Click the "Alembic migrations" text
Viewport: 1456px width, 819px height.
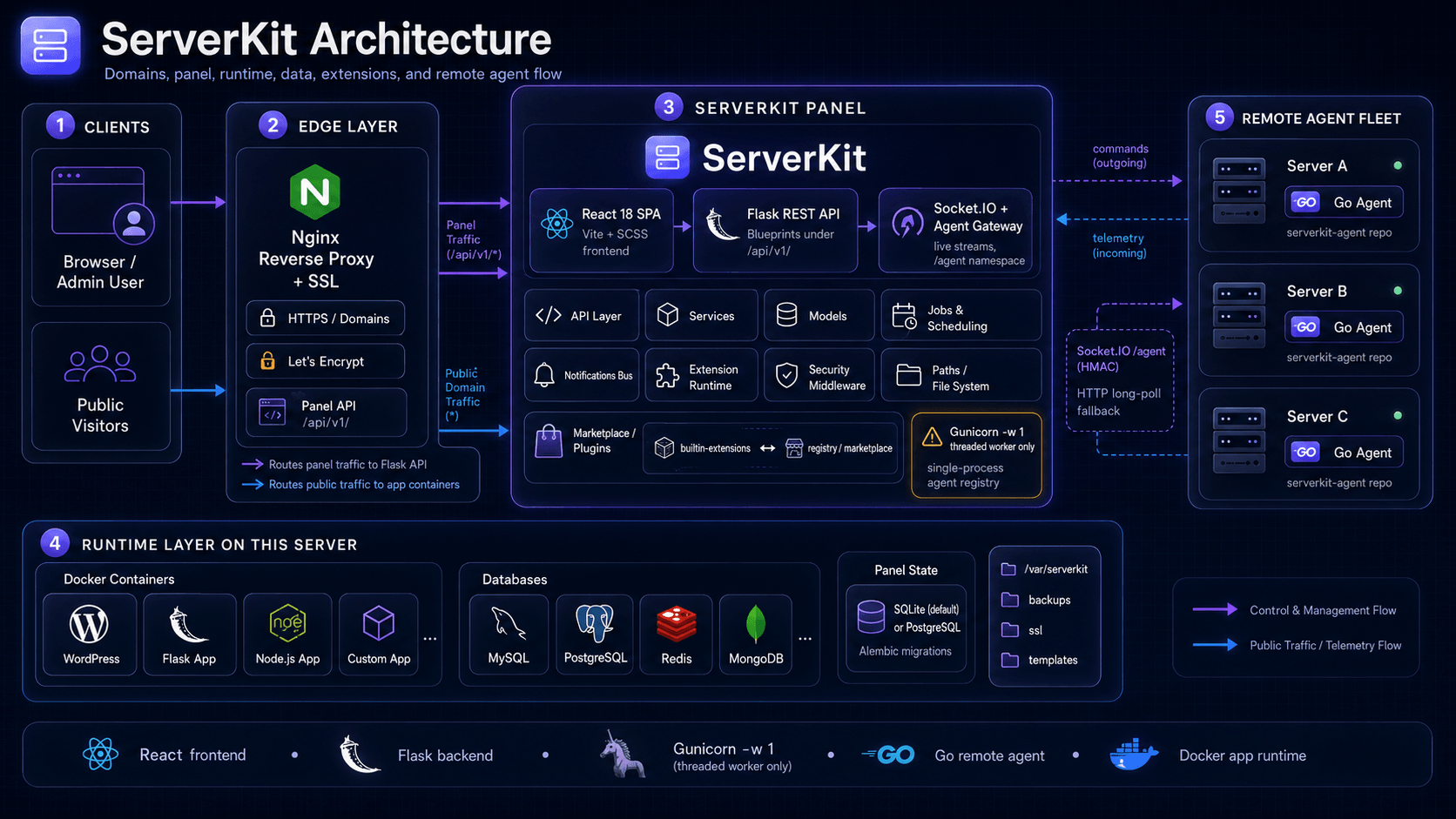click(906, 651)
